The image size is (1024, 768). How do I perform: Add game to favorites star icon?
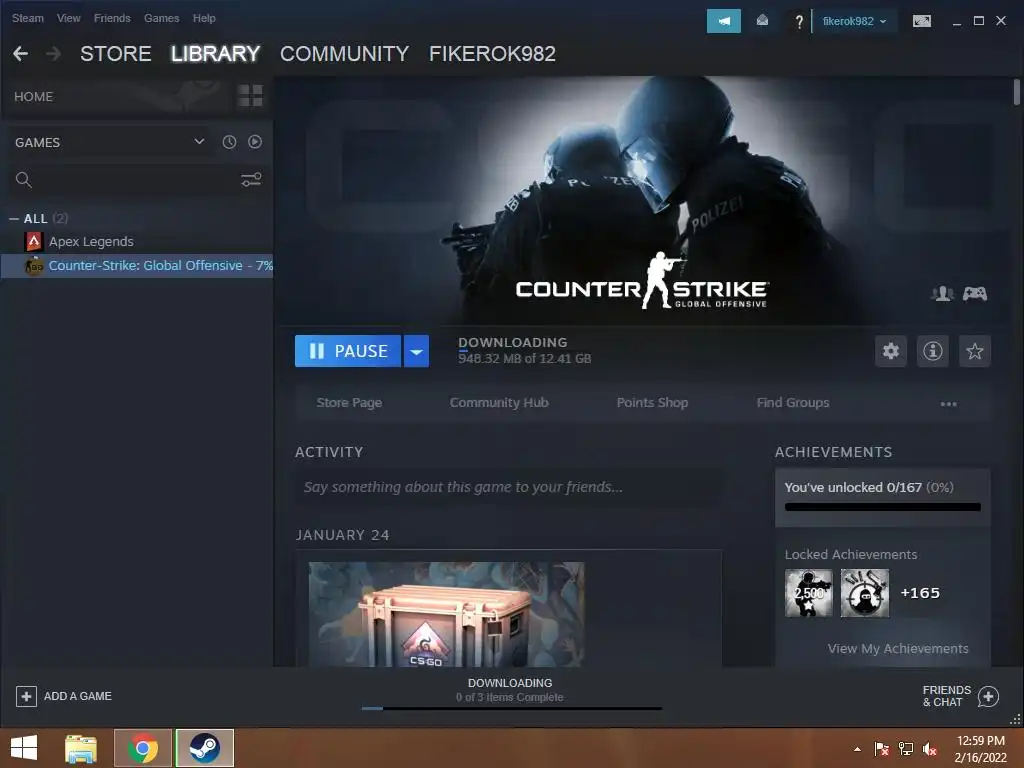pyautogui.click(x=974, y=351)
